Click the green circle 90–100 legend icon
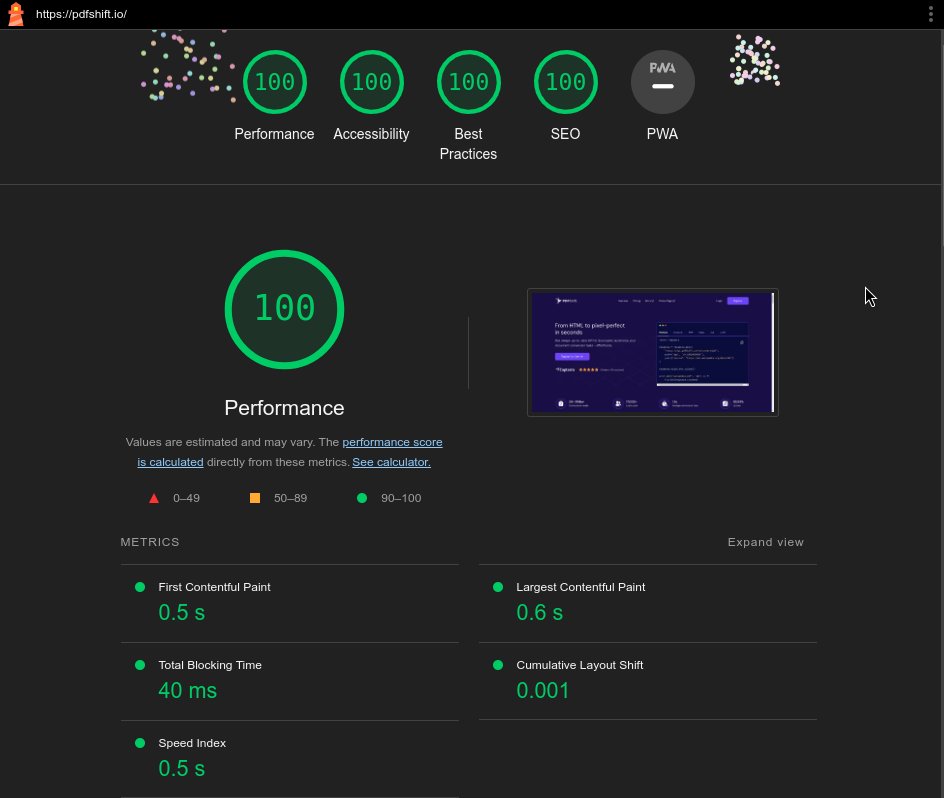The image size is (944, 798). point(362,498)
